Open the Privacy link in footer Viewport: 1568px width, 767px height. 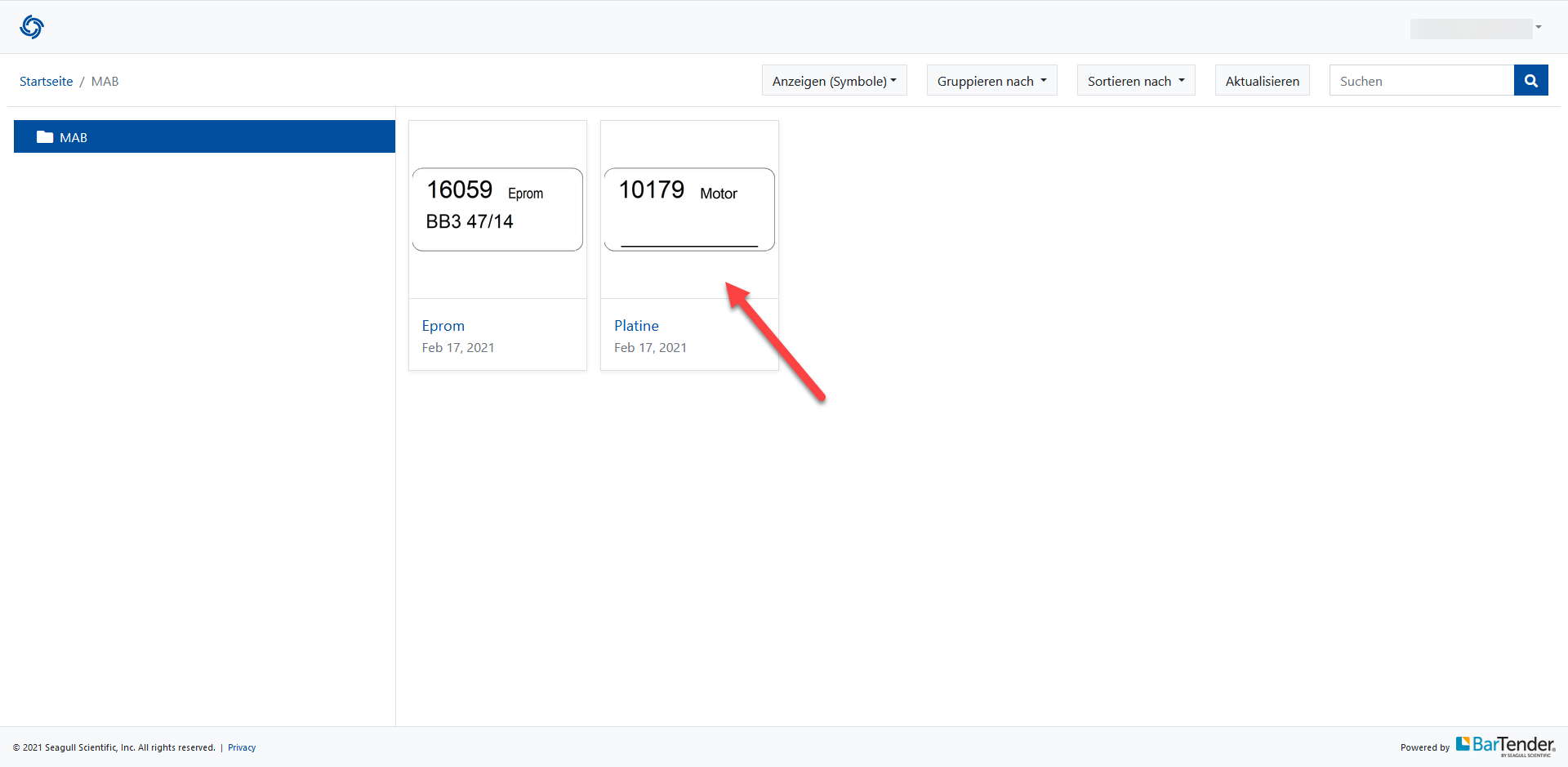tap(242, 747)
